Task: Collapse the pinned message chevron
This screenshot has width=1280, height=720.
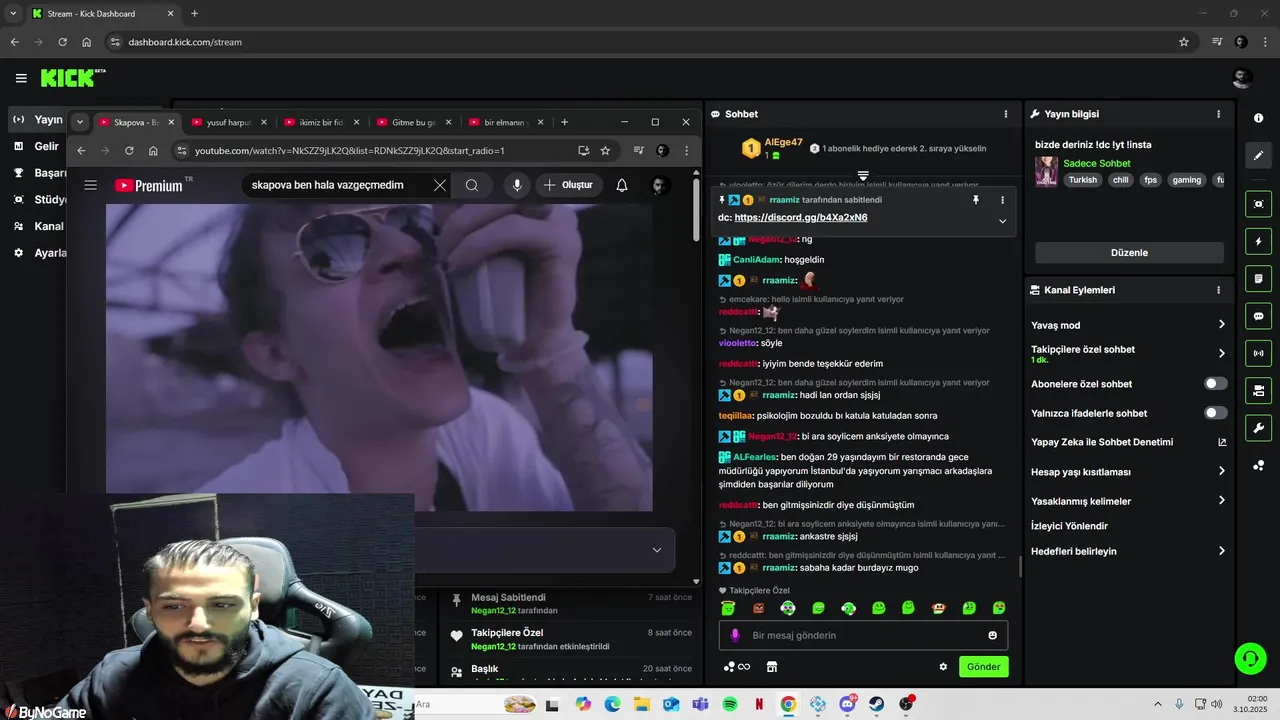Action: click(x=1002, y=221)
